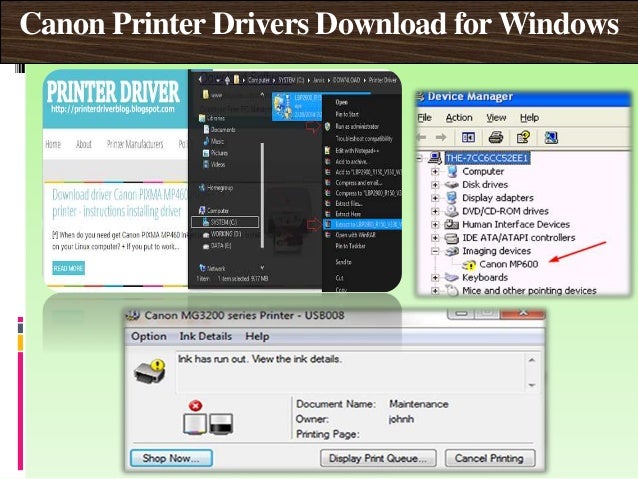Select the selected LBP2900 installer file

click(296, 107)
